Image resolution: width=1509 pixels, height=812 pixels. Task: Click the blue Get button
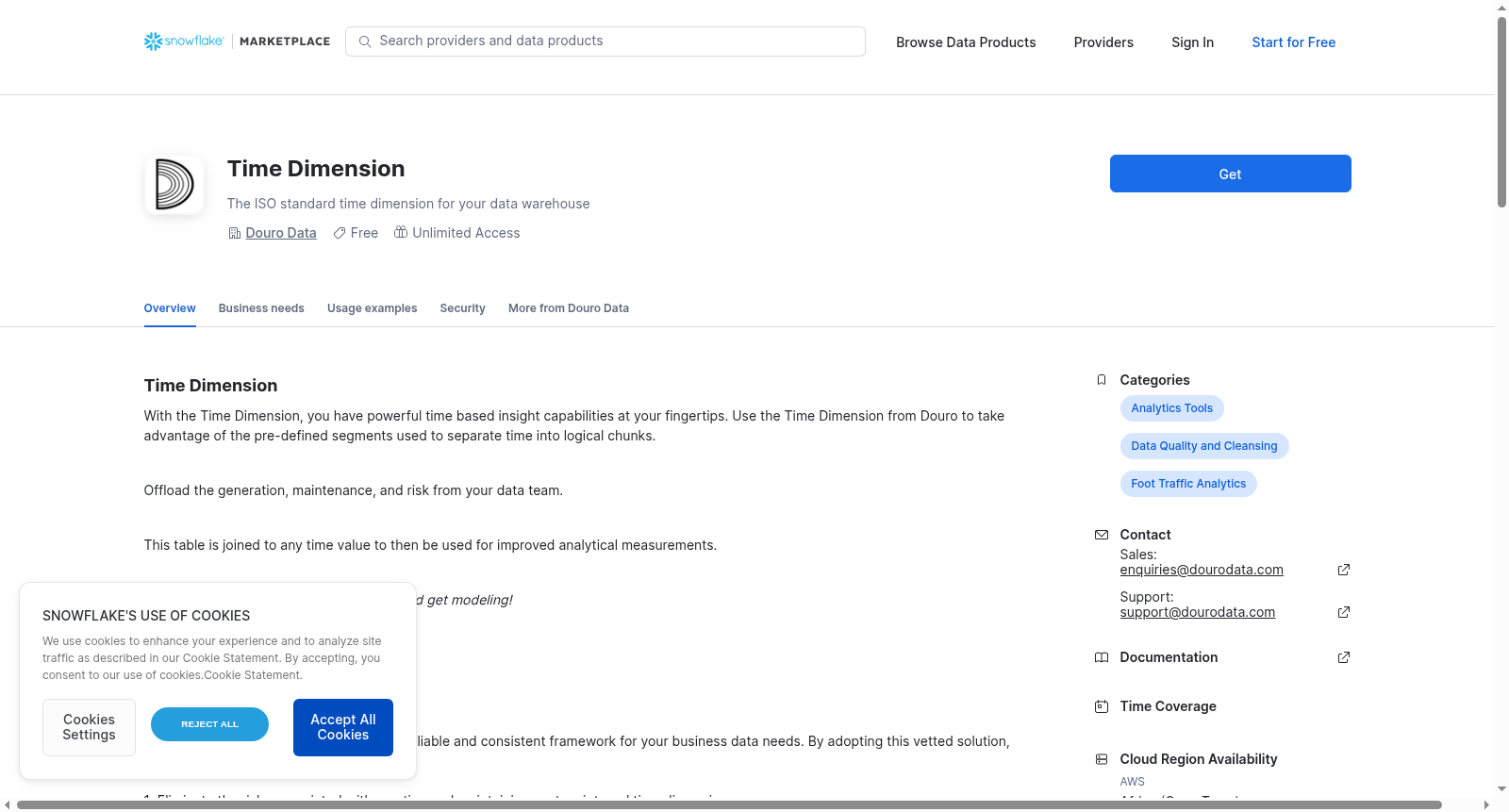coord(1230,174)
